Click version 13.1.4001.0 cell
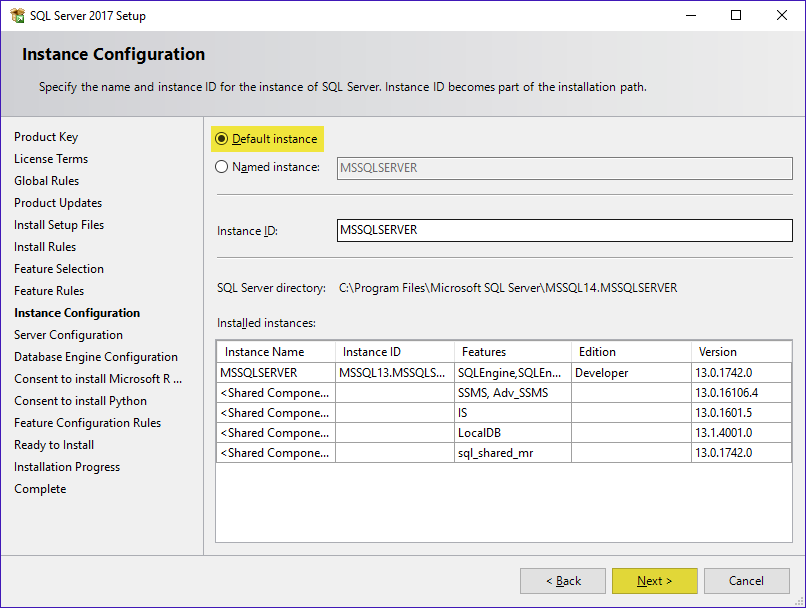Viewport: 806px width, 608px height. (741, 433)
